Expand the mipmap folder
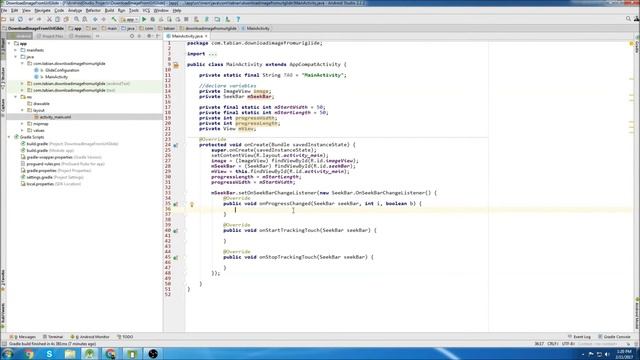The image size is (640, 360). (22, 124)
